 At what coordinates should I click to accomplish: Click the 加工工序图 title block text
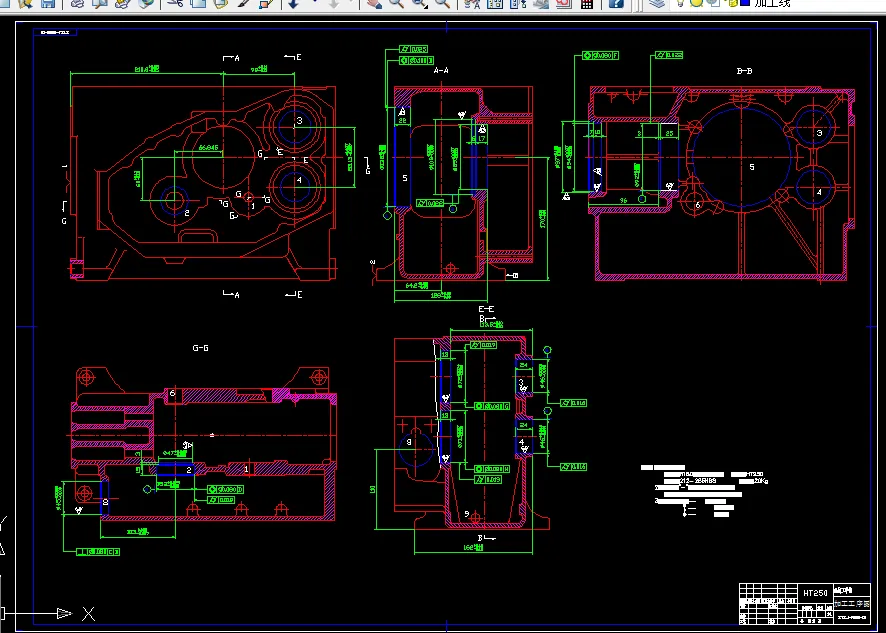click(852, 604)
